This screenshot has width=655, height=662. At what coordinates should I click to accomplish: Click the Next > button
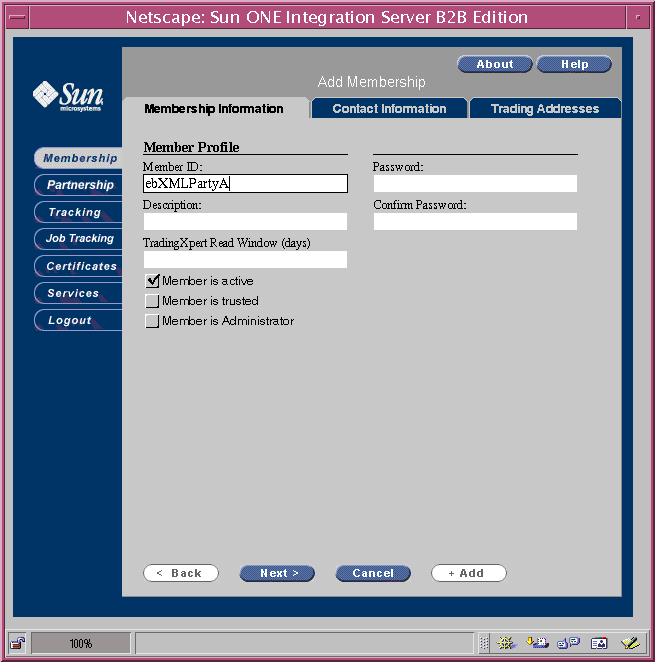coord(277,573)
